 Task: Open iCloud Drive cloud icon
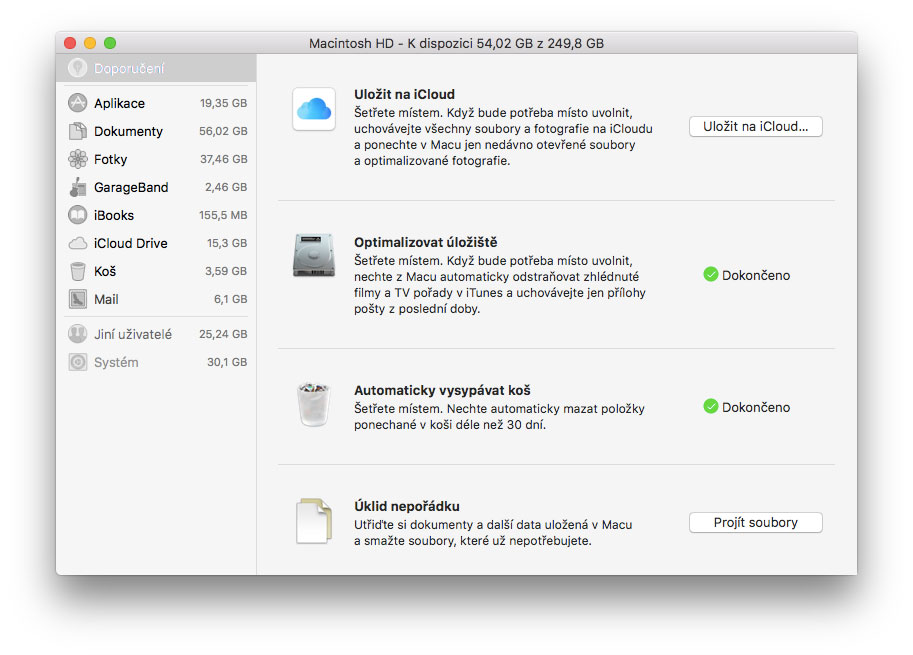click(77, 243)
